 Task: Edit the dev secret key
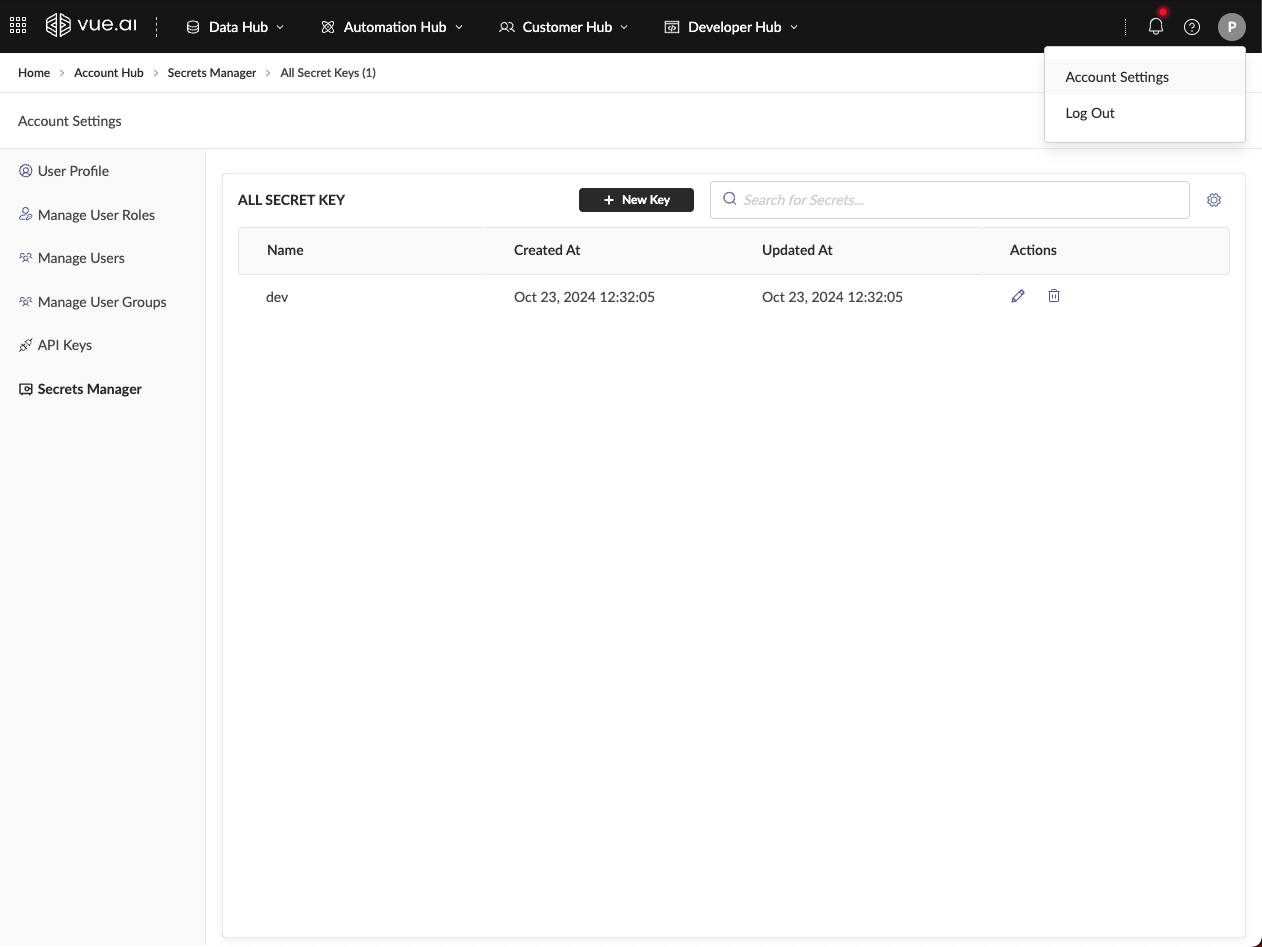(1018, 296)
